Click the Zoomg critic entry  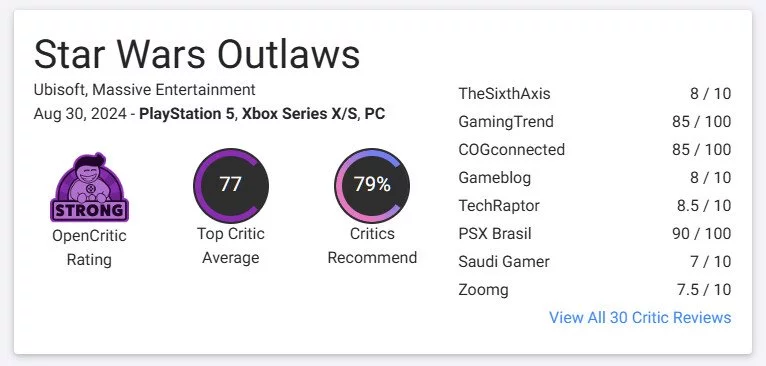595,289
